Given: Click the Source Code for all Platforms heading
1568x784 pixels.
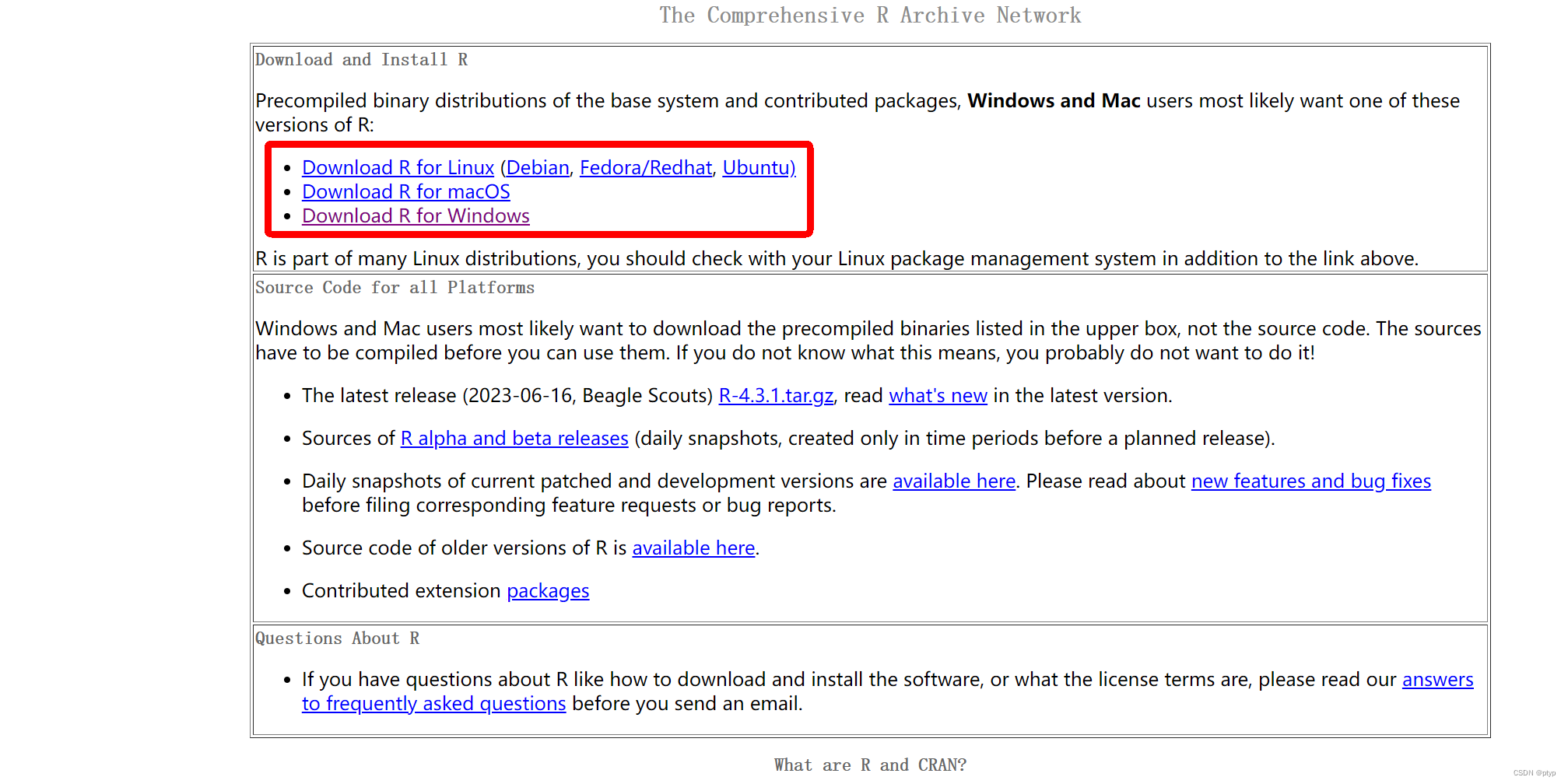Looking at the screenshot, I should click(x=395, y=288).
